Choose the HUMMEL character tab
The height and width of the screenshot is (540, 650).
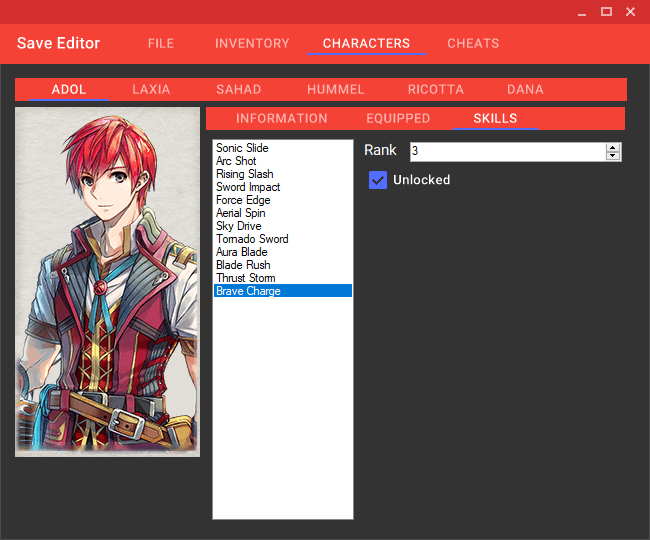pos(336,90)
